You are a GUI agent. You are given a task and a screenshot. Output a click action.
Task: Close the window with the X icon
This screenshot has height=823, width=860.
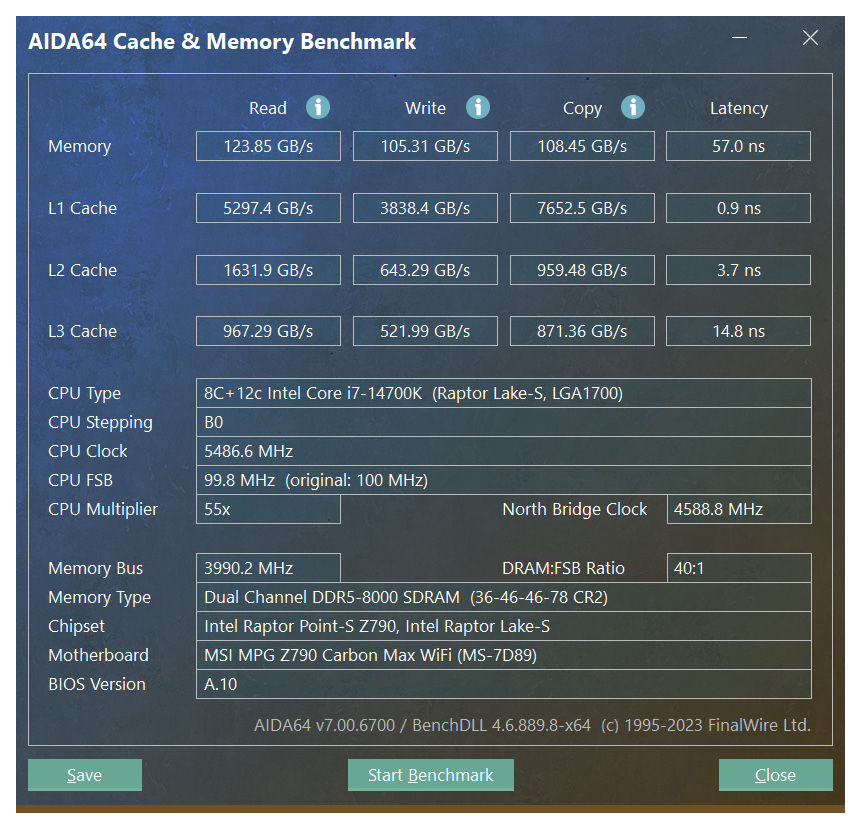point(810,37)
